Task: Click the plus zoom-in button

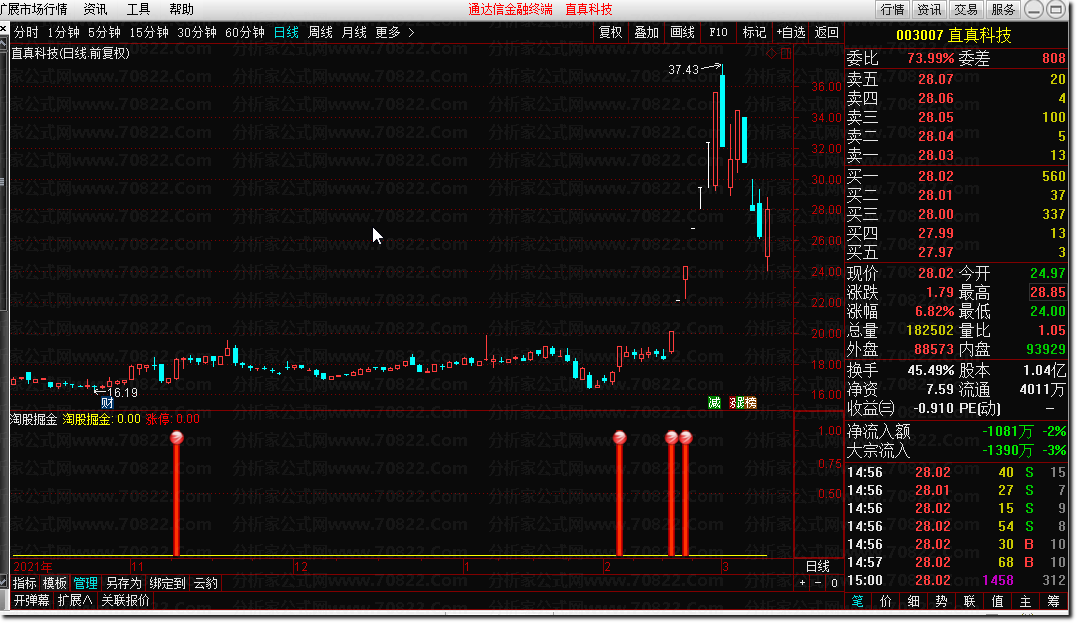Action: pyautogui.click(x=802, y=583)
